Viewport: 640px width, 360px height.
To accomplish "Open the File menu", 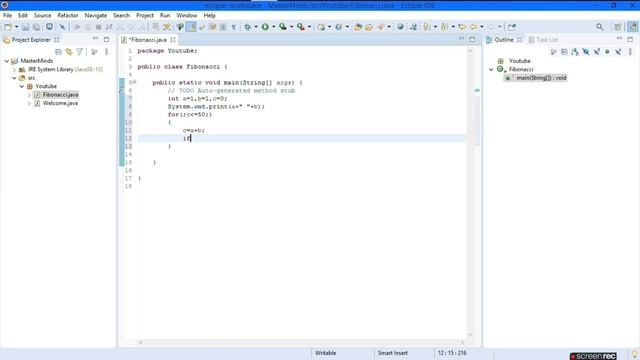I will point(7,16).
